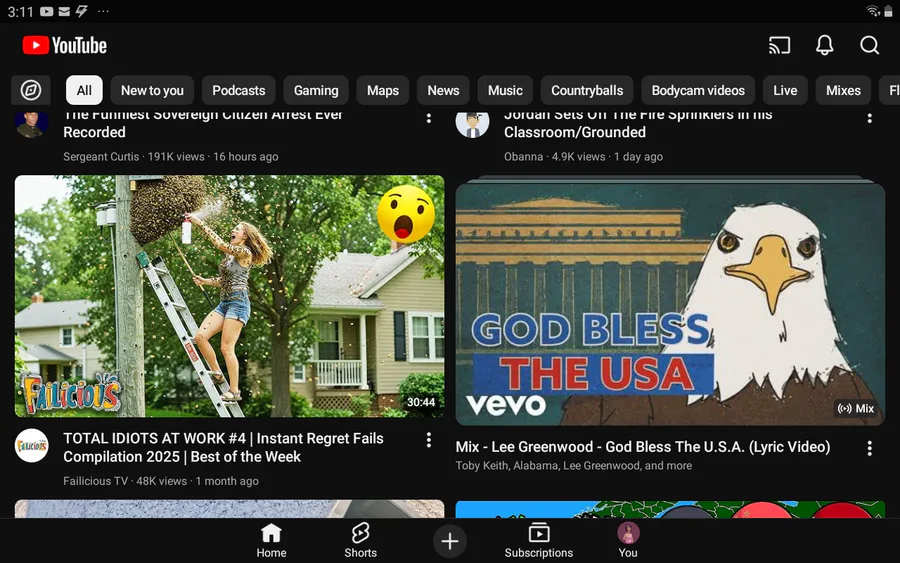Image resolution: width=900 pixels, height=563 pixels.
Task: Filter by Podcasts chip
Action: click(239, 90)
